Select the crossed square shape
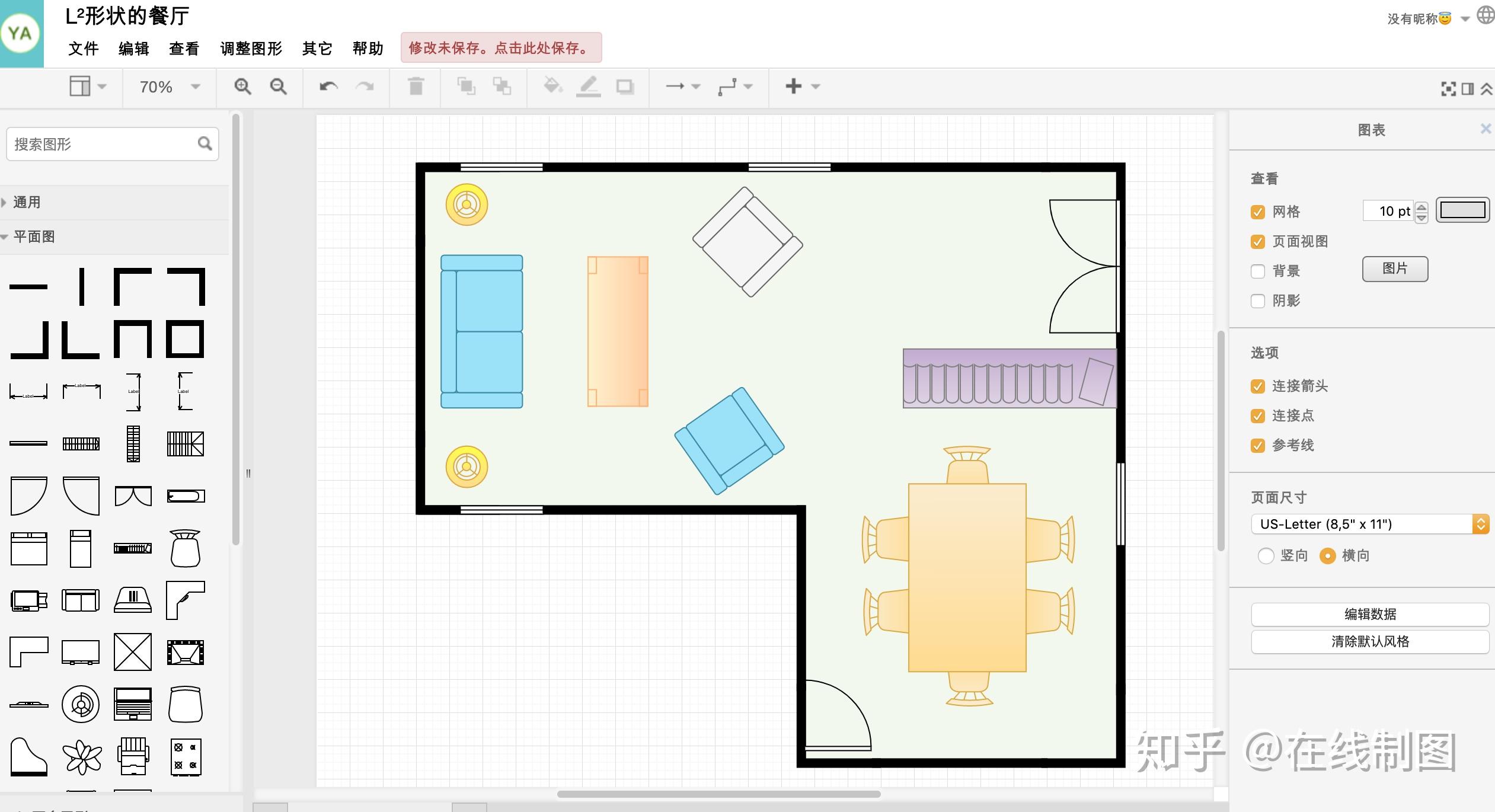This screenshot has width=1495, height=812. (x=133, y=653)
